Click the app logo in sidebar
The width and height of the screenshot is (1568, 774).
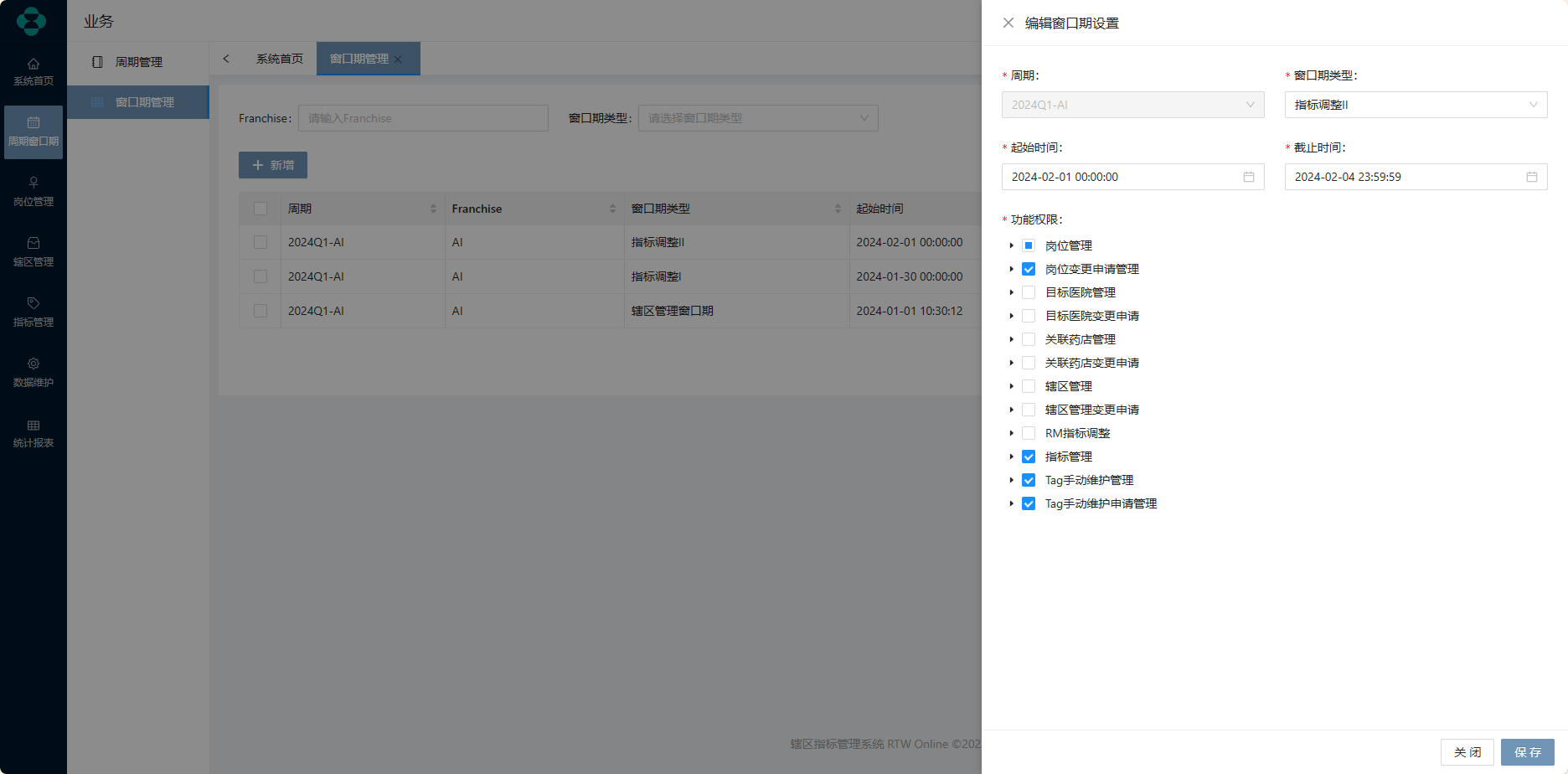tap(32, 21)
